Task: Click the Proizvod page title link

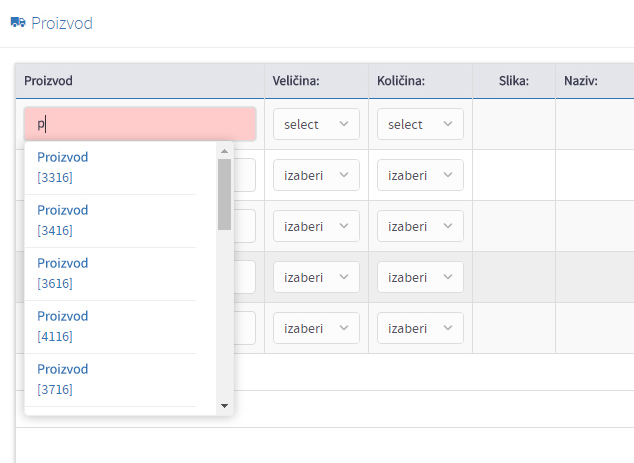Action: 62,23
